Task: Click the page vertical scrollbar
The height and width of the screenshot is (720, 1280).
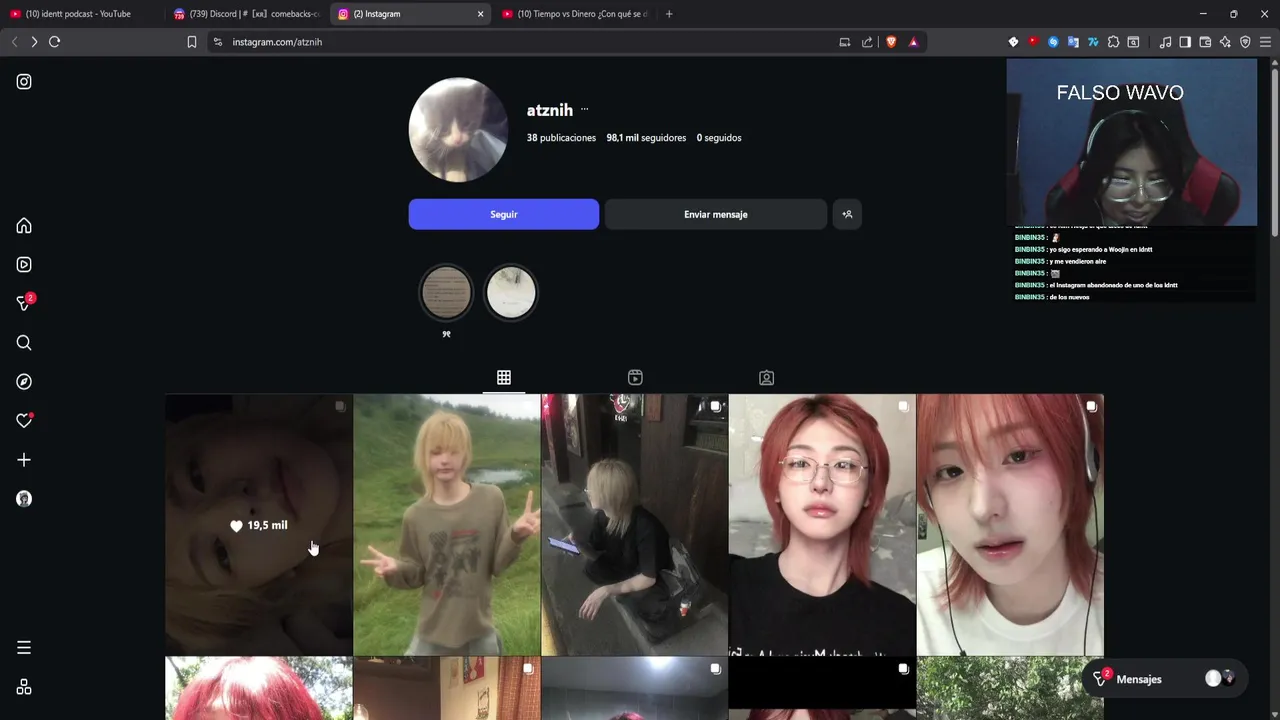Action: pyautogui.click(x=1274, y=150)
